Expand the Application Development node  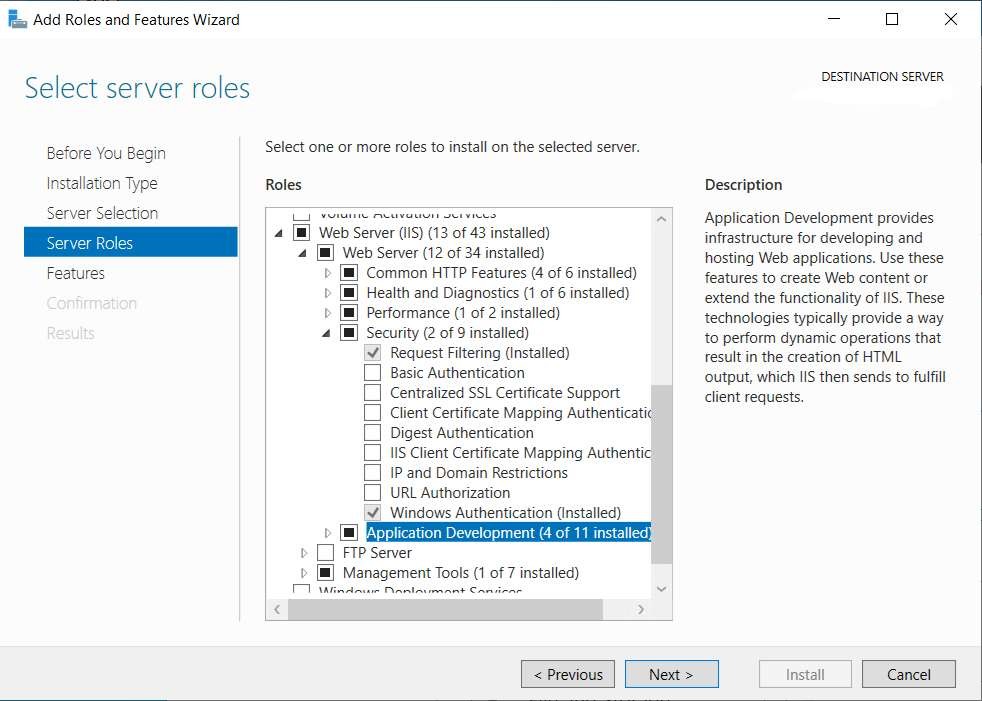[x=327, y=533]
